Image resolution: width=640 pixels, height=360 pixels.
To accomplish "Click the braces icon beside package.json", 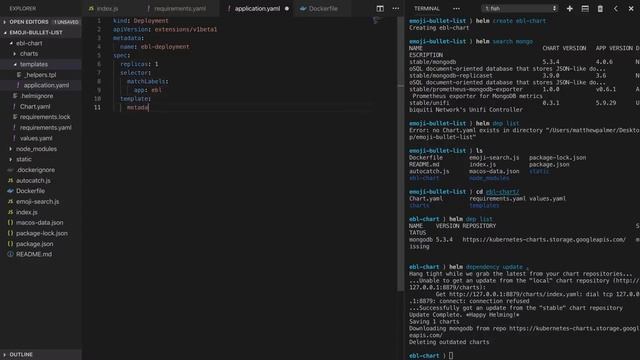I will [x=11, y=244].
